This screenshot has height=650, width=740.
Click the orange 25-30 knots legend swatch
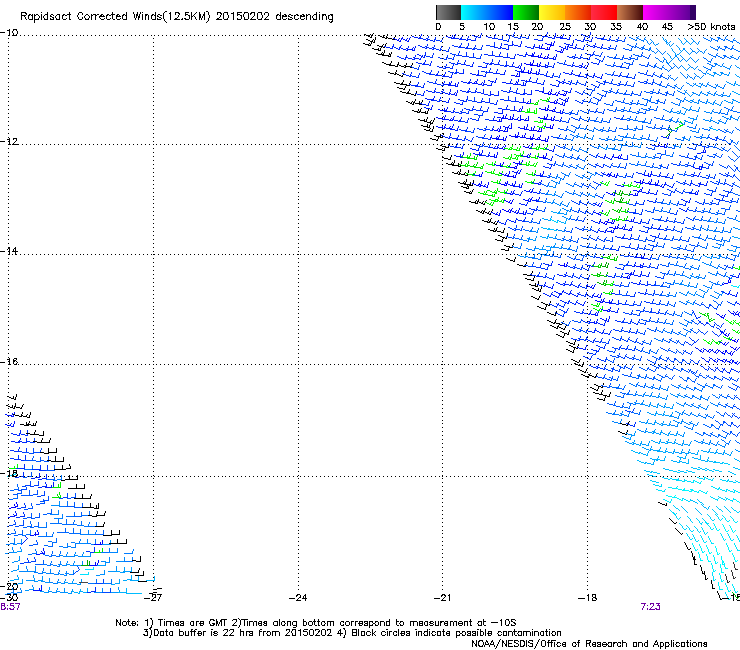click(578, 12)
